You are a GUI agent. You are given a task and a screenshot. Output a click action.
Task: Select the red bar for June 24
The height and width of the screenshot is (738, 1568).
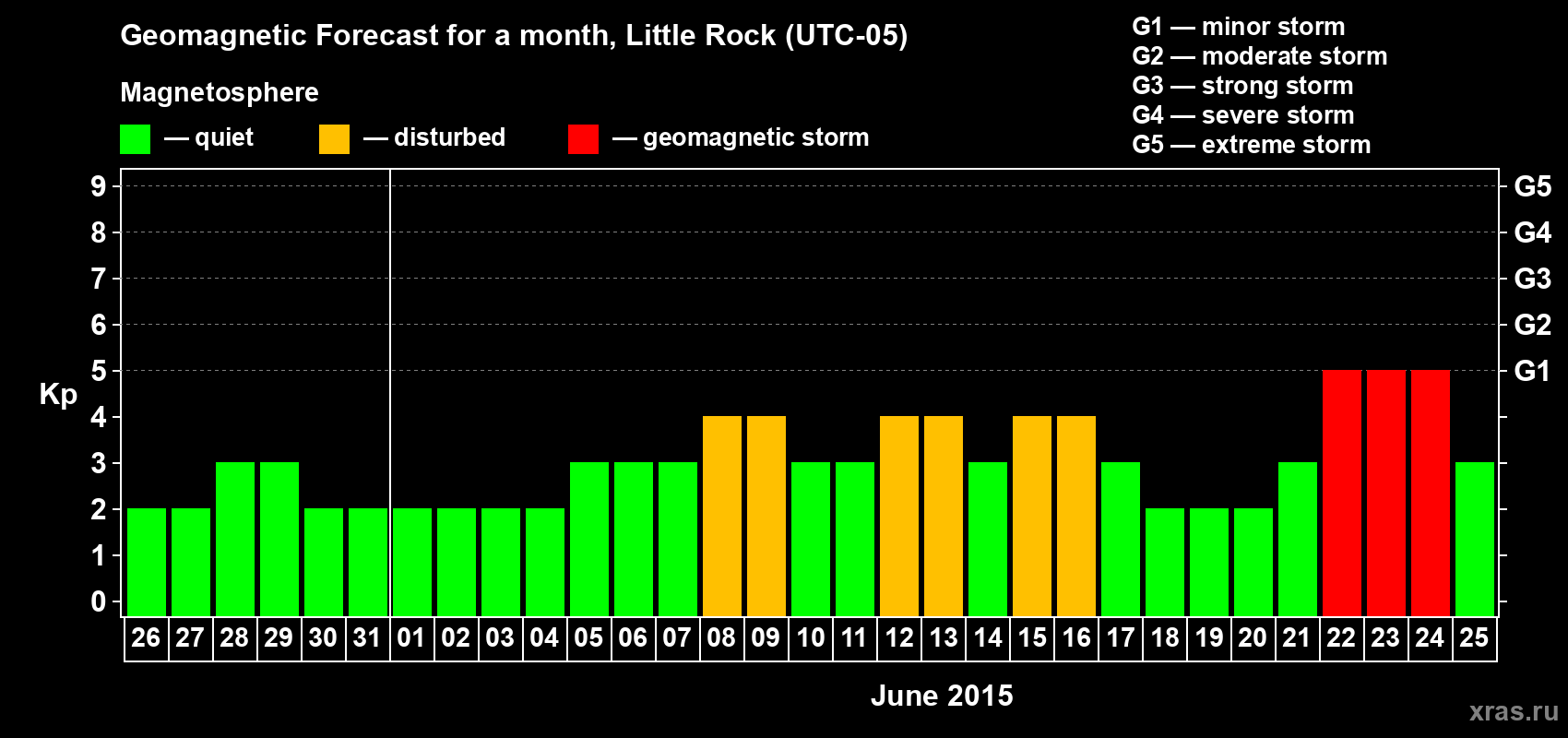1430,493
